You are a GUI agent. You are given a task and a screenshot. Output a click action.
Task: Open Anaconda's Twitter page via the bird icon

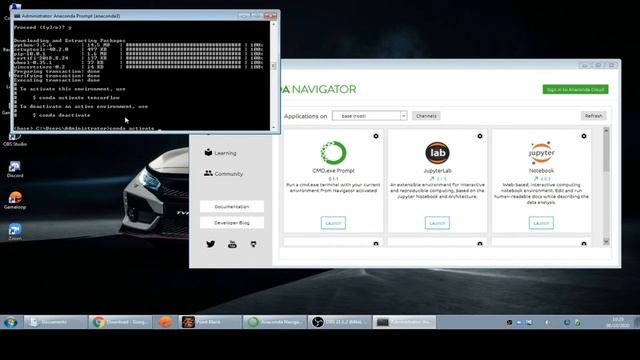pyautogui.click(x=211, y=244)
